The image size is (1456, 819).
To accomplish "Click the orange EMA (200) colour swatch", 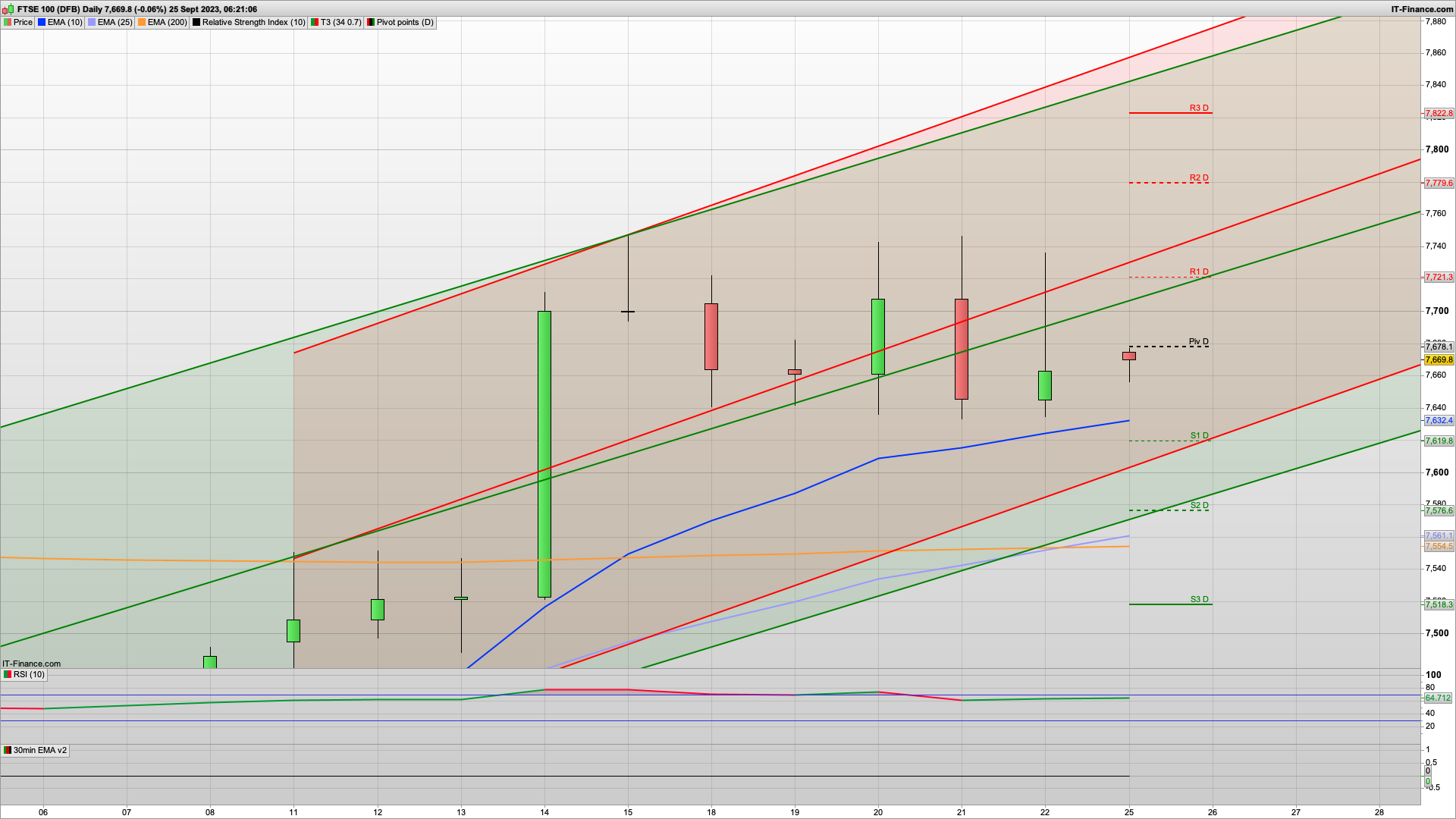I will pyautogui.click(x=142, y=22).
